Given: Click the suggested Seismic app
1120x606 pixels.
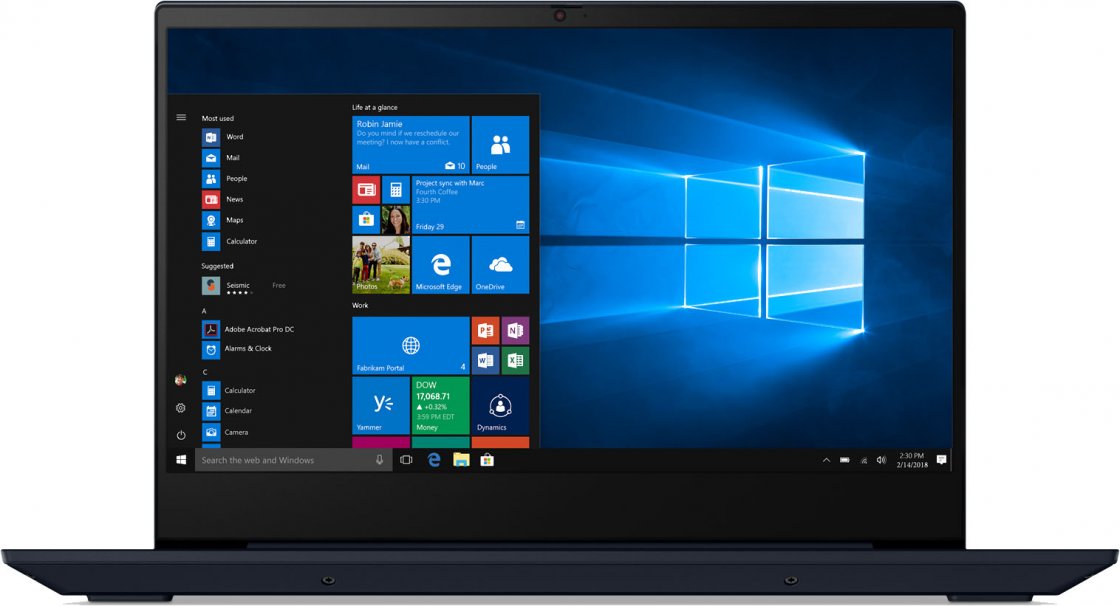Looking at the screenshot, I should [238, 286].
